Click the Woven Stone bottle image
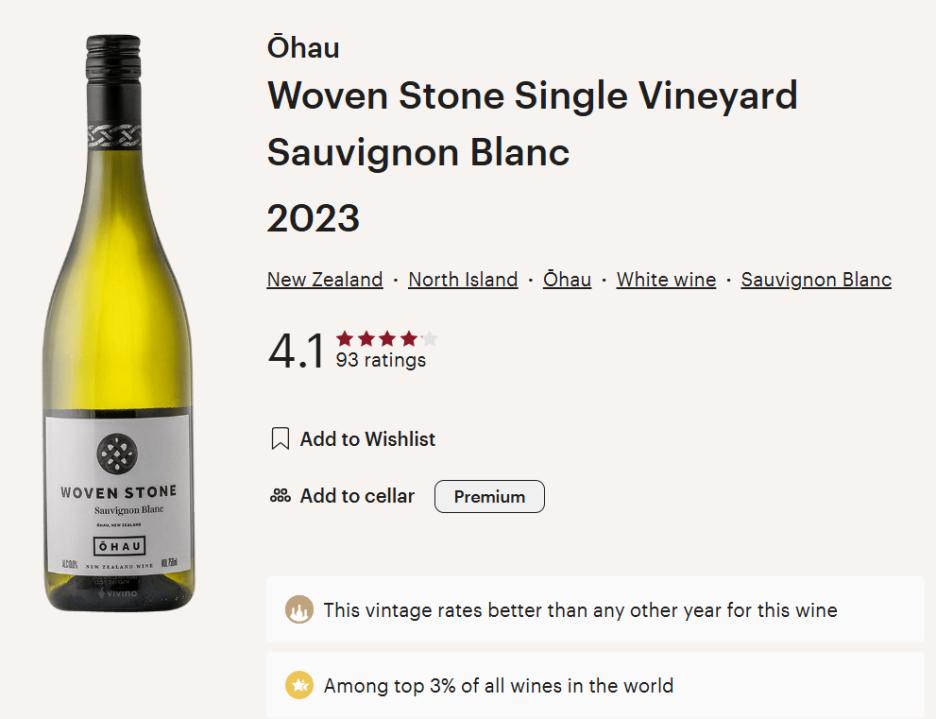The height and width of the screenshot is (719, 936). (x=119, y=322)
